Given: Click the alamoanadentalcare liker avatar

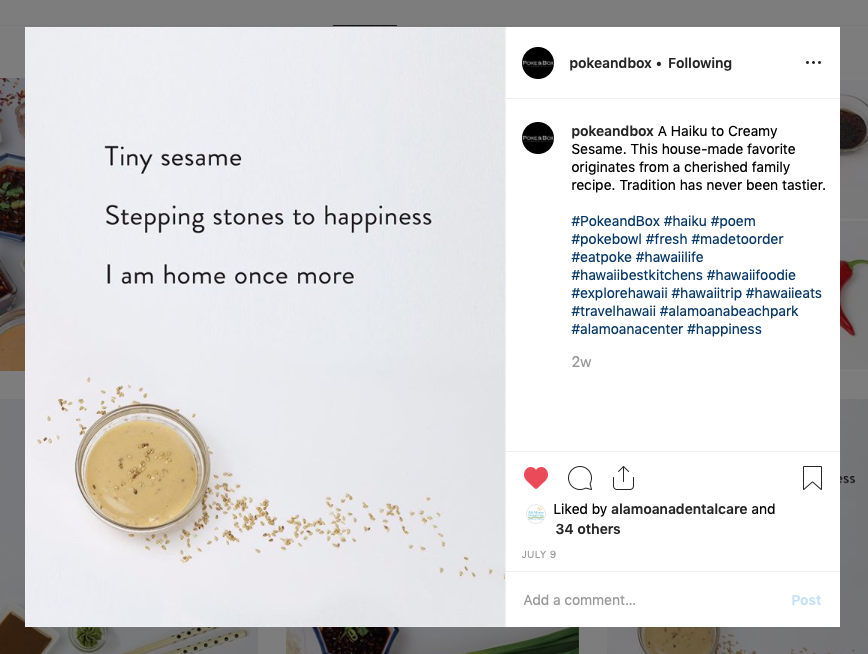Looking at the screenshot, I should pyautogui.click(x=536, y=514).
